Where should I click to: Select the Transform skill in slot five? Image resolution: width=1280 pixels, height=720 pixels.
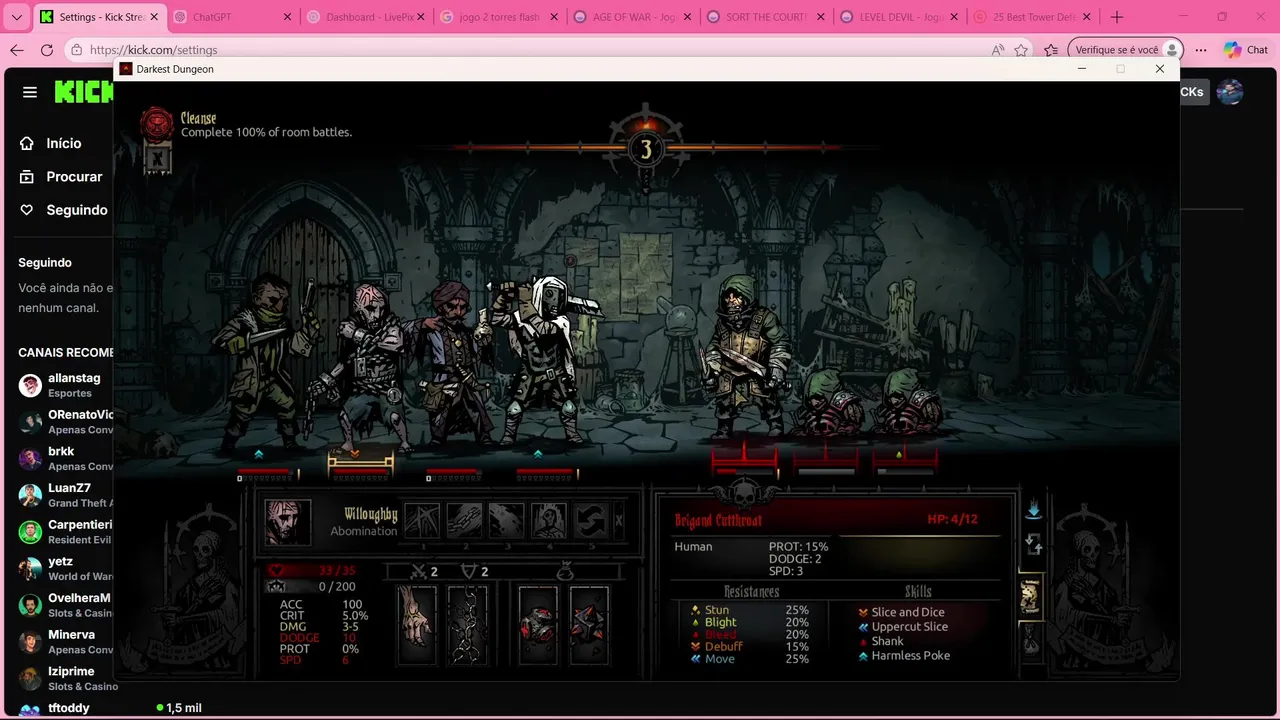[x=591, y=520]
